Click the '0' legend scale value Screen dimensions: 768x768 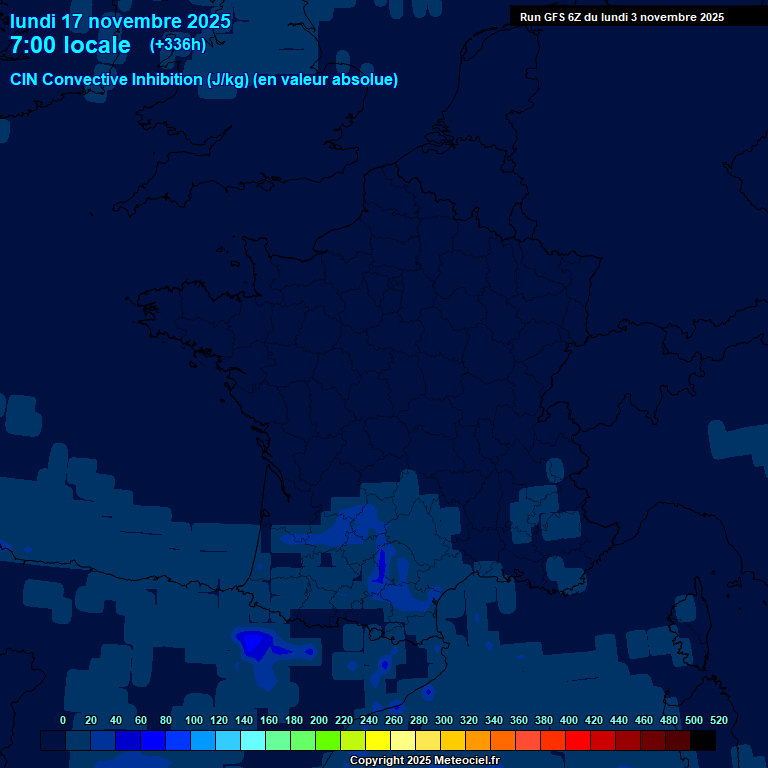[x=63, y=720]
